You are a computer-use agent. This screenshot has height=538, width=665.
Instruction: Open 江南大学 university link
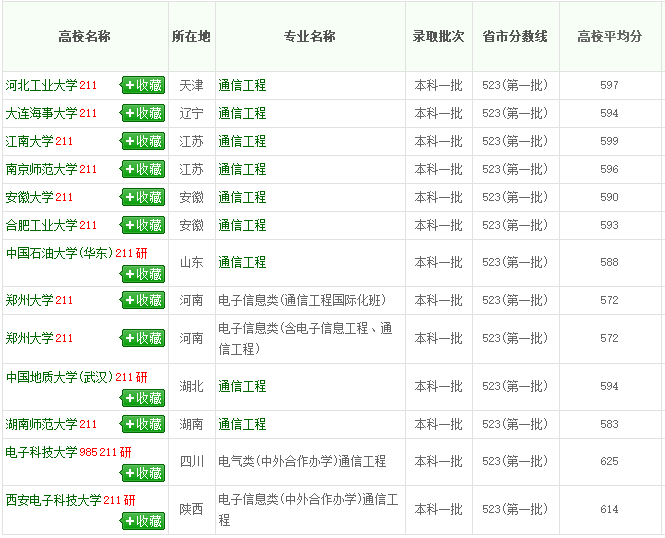[x=29, y=141]
